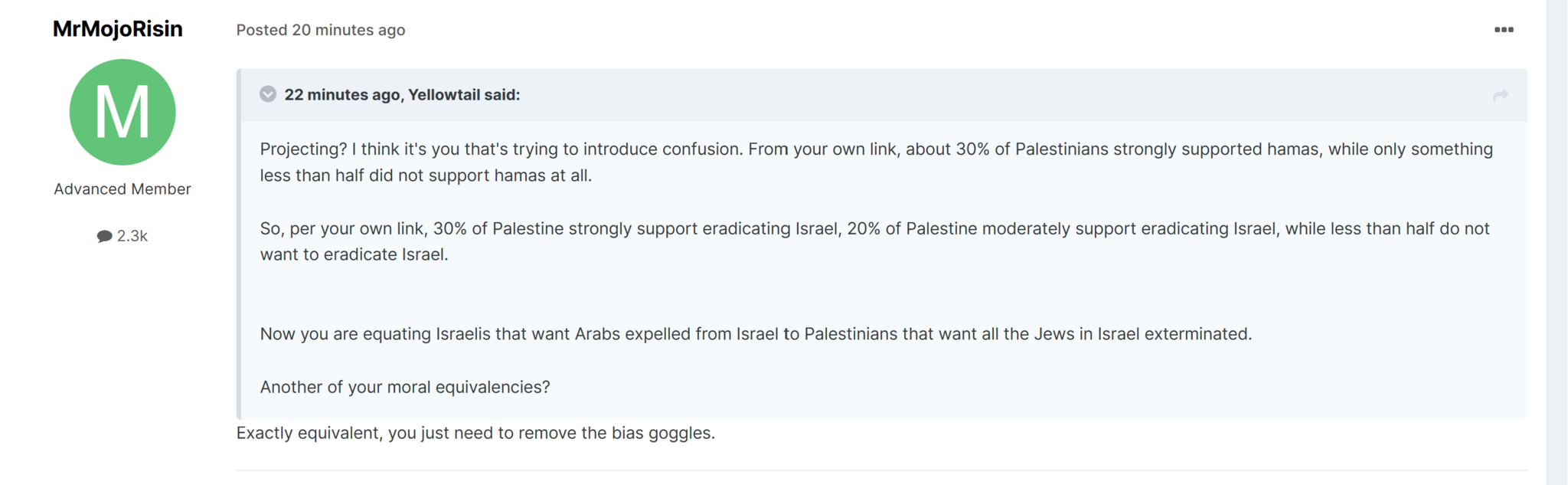Viewport: 1568px width, 485px height.
Task: Click "22 minutes ago" in the quote header
Action: pyautogui.click(x=342, y=95)
